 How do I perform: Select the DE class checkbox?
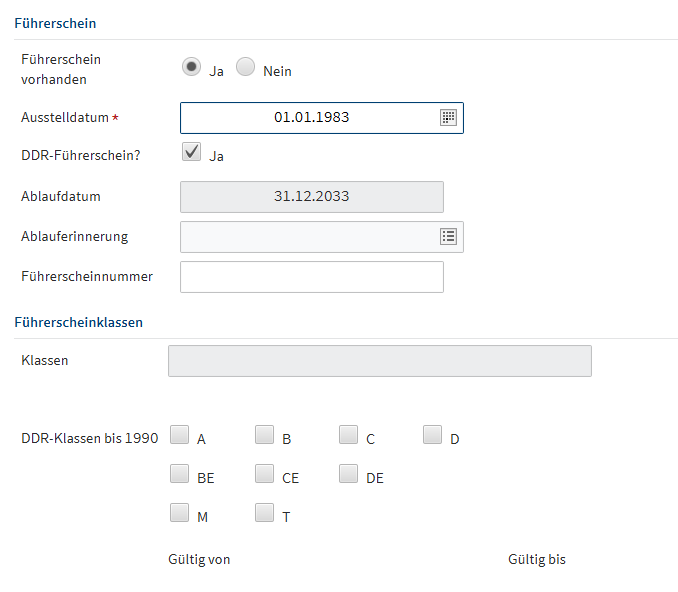(x=348, y=474)
